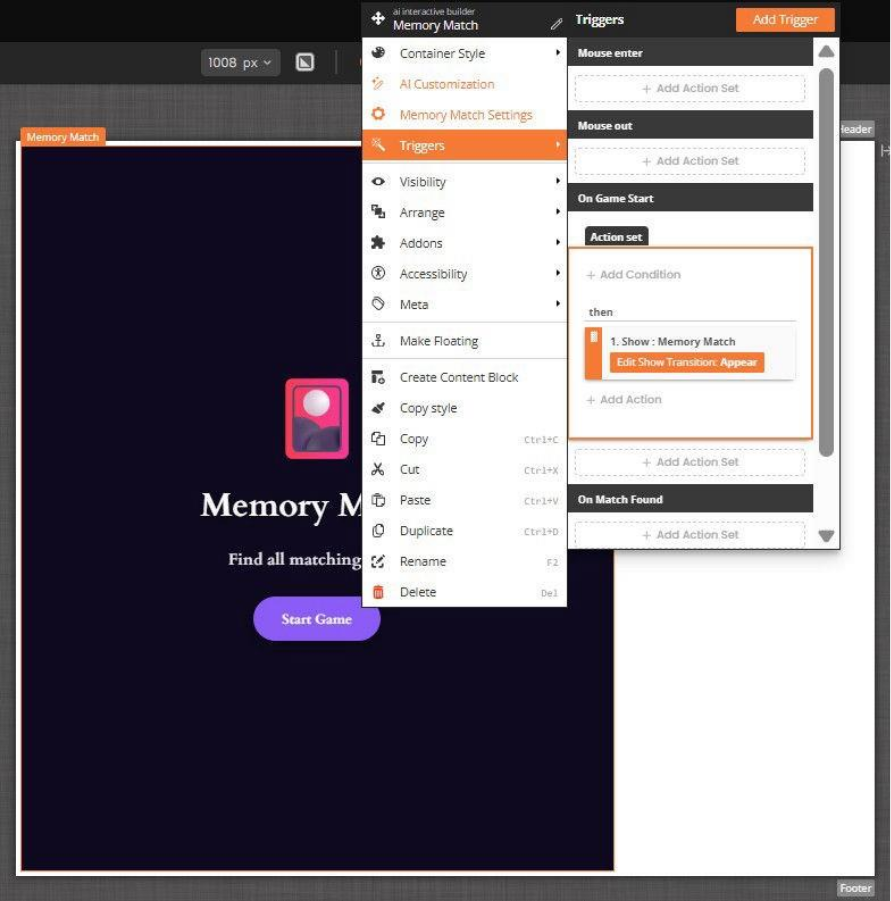Click the Triggers panel scrollbar down arrow
Image resolution: width=891 pixels, height=901 pixels.
point(826,536)
